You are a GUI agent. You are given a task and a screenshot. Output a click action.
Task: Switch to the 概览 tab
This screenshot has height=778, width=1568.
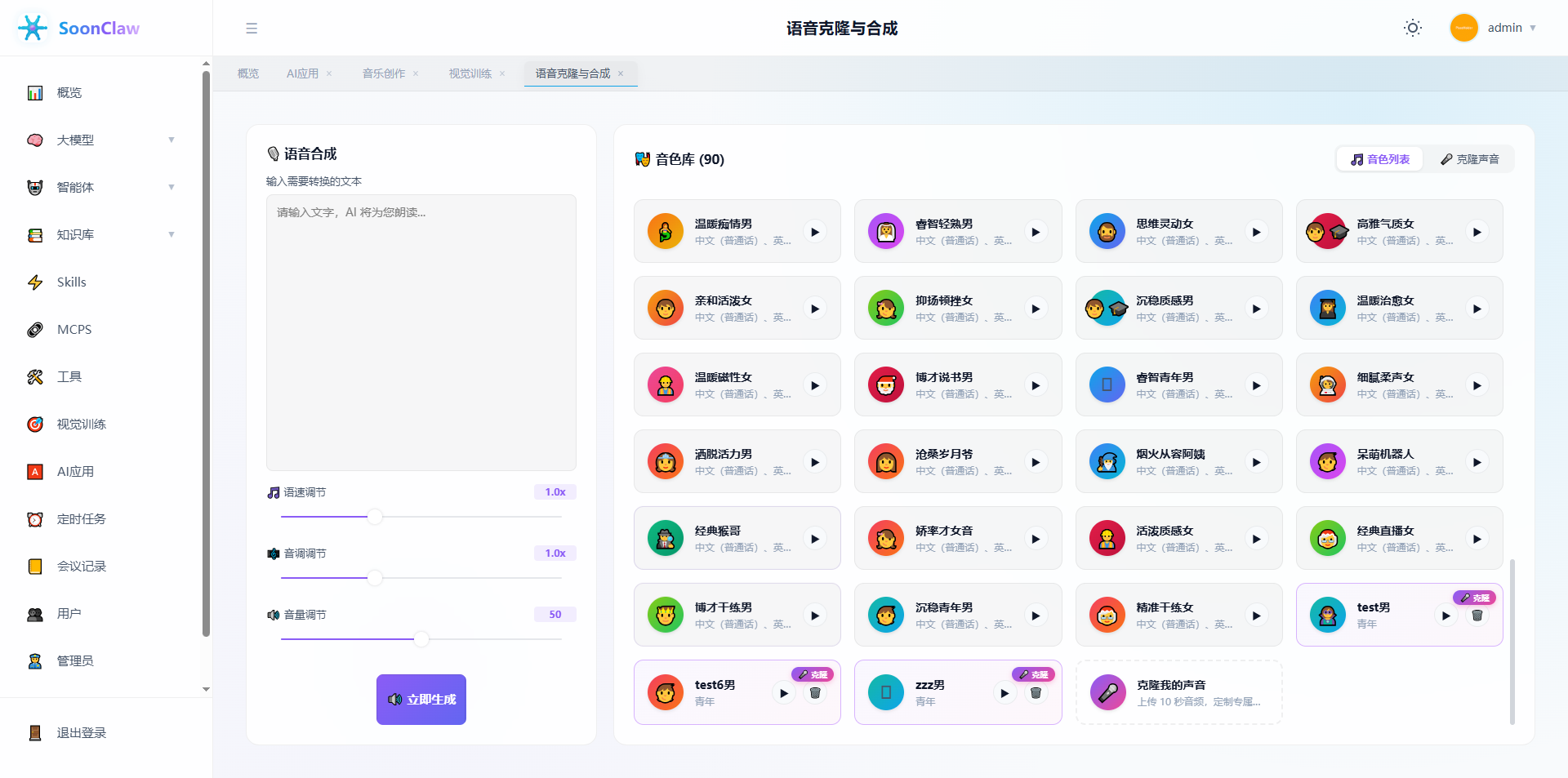point(248,73)
